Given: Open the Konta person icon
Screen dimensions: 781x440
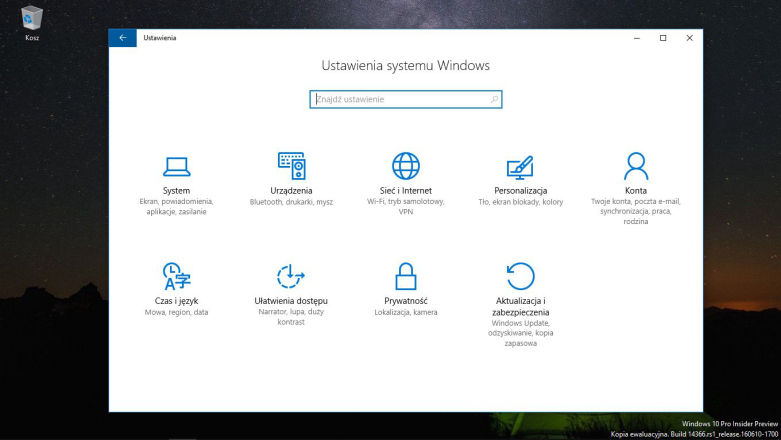Looking at the screenshot, I should coord(636,166).
